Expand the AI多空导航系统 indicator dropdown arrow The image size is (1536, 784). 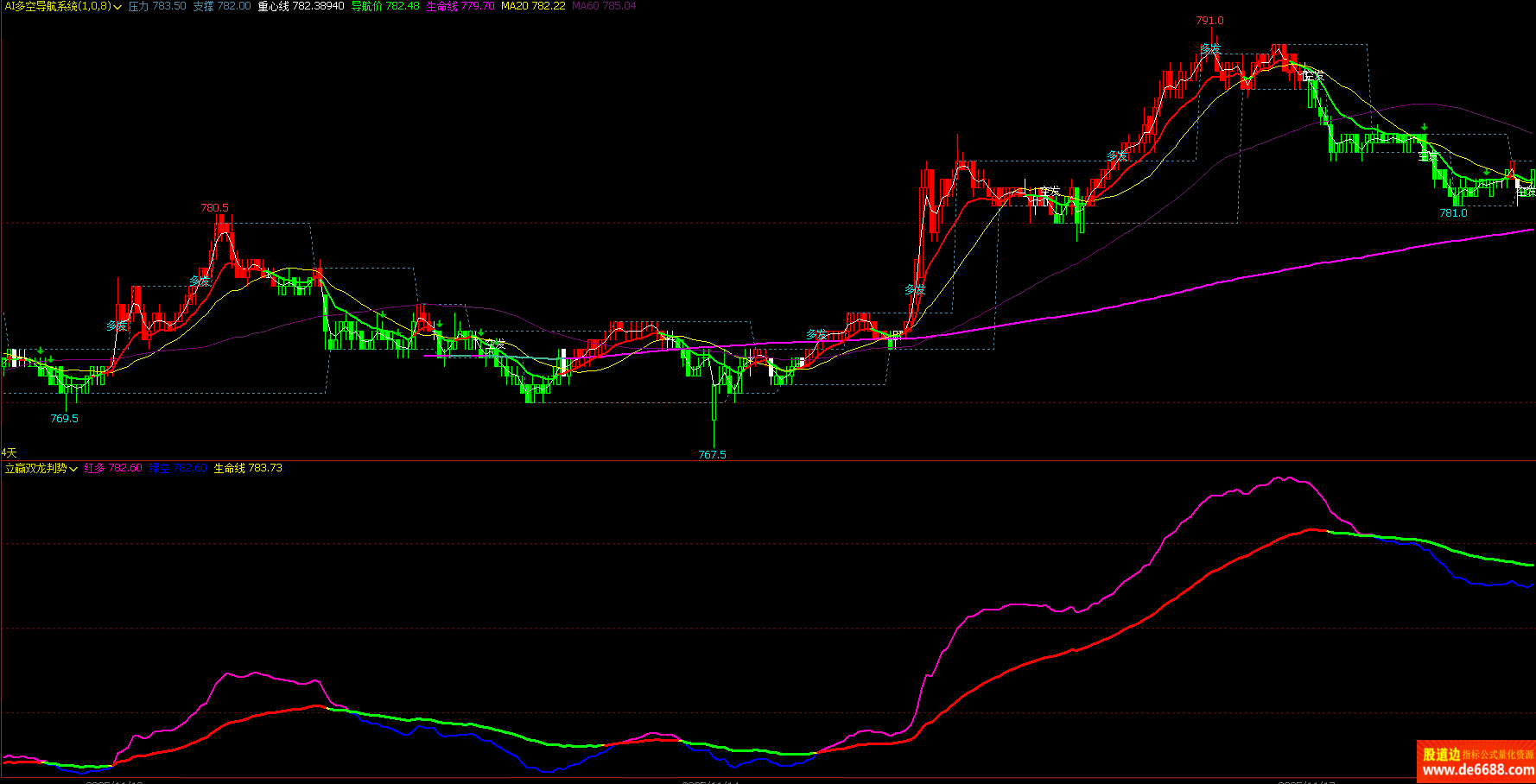pyautogui.click(x=117, y=7)
